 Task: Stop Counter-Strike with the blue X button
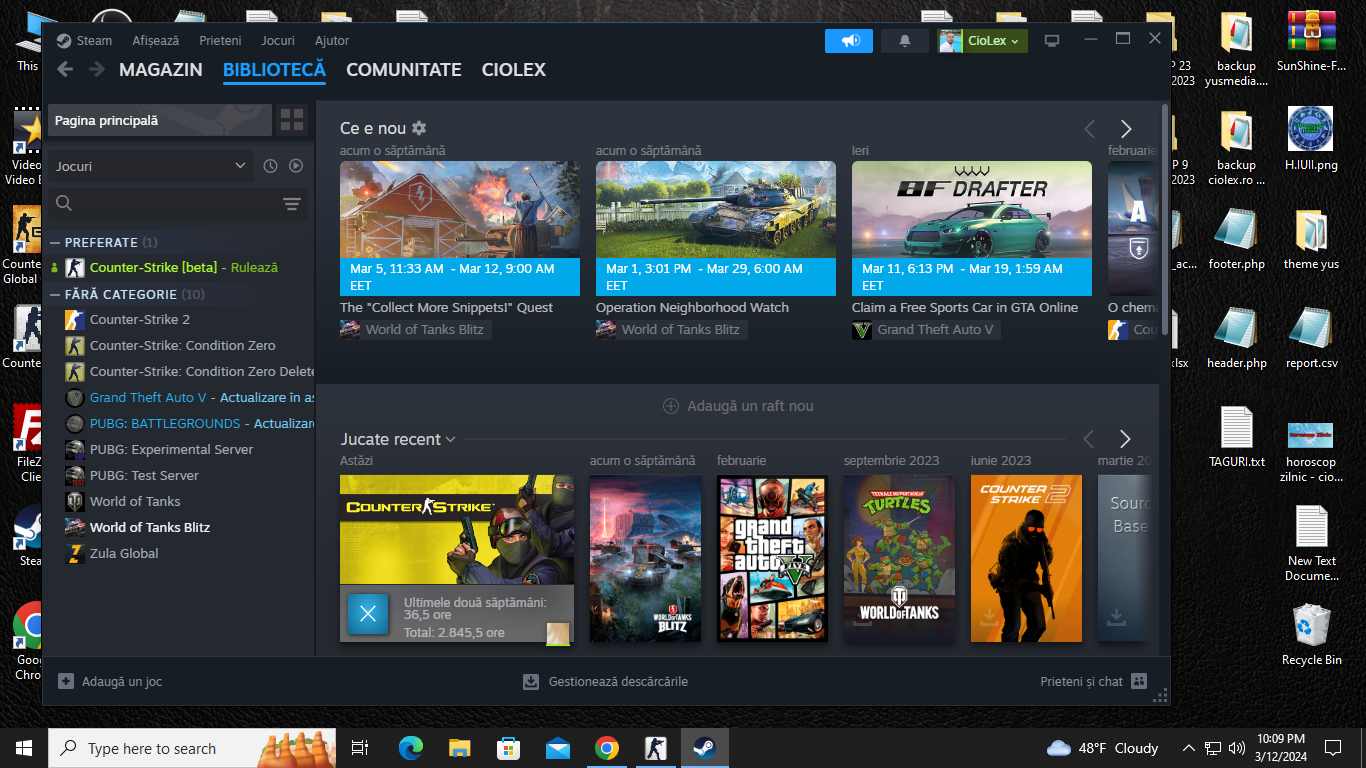367,614
